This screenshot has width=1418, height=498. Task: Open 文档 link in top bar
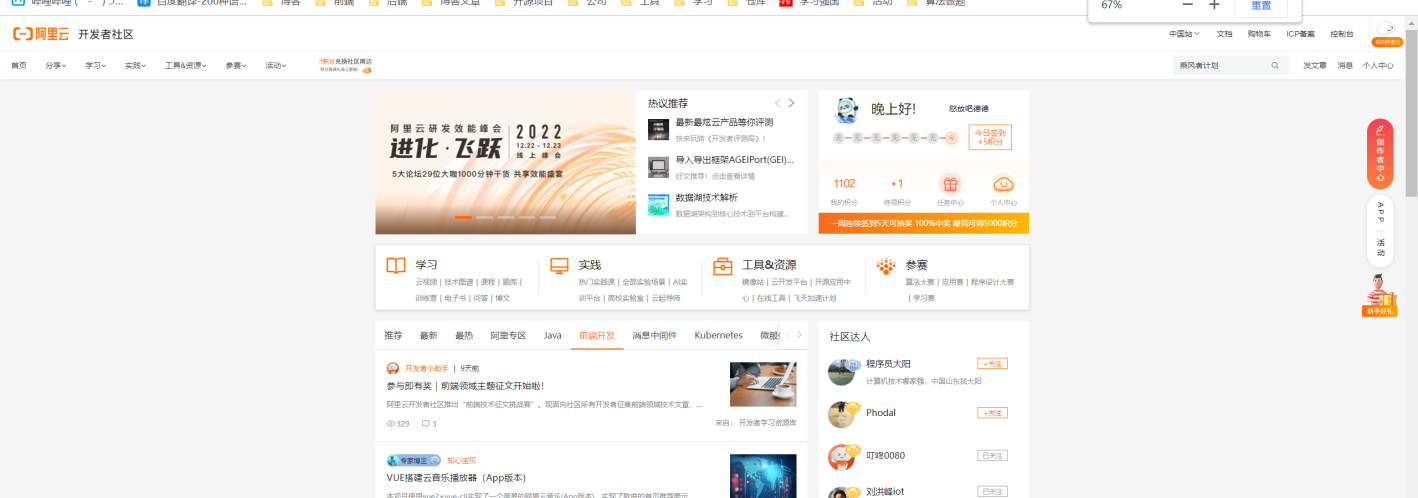point(1224,34)
